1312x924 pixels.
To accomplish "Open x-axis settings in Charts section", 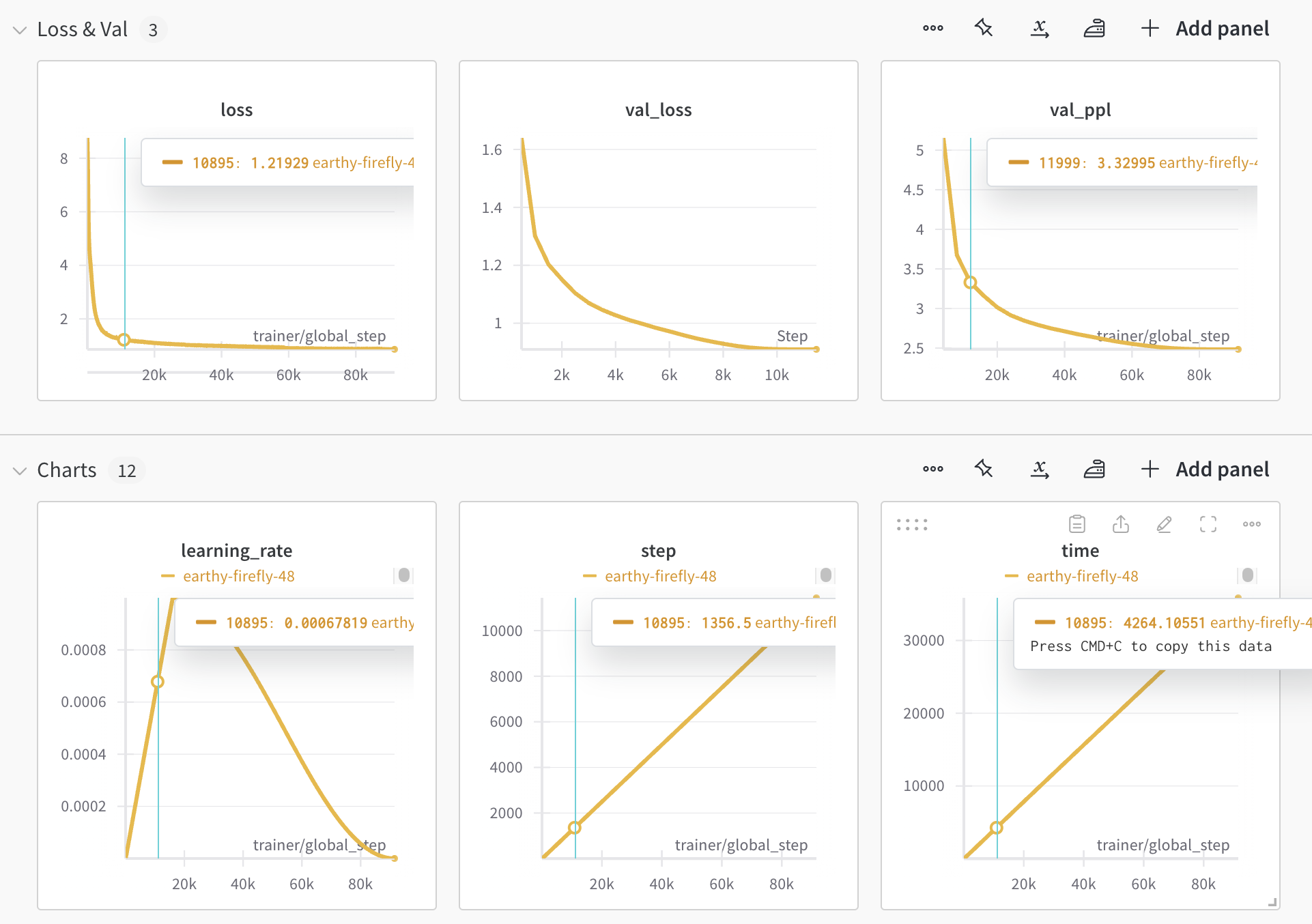I will click(1039, 469).
